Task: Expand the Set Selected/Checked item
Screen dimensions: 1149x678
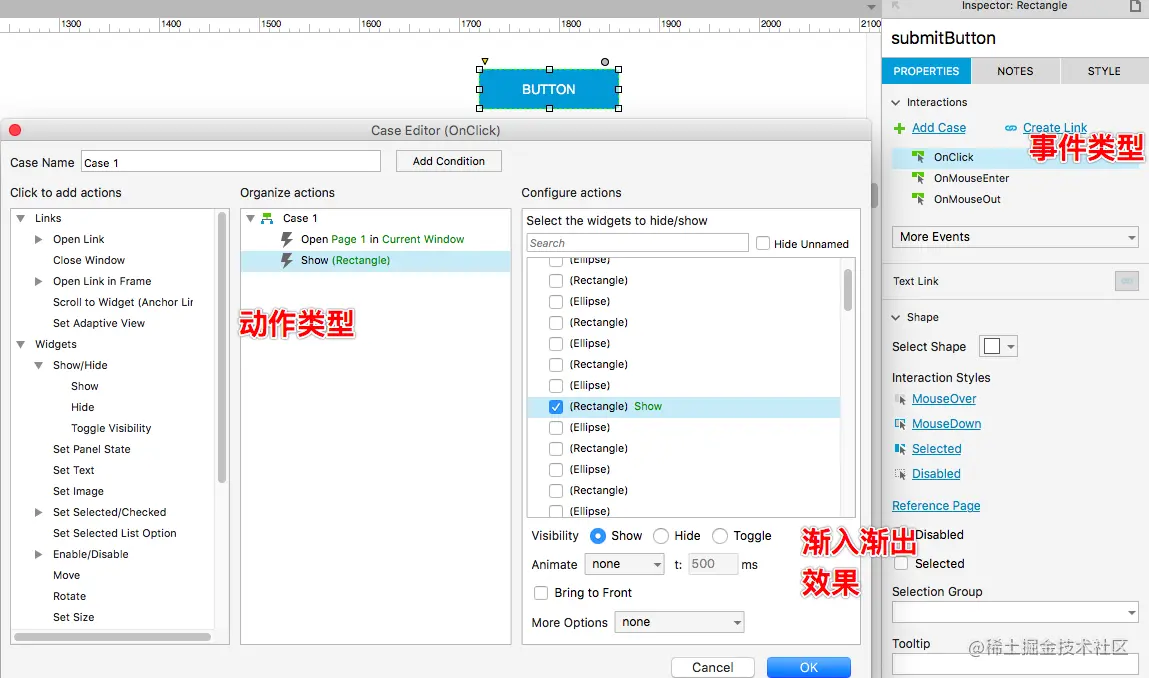Action: tap(38, 512)
